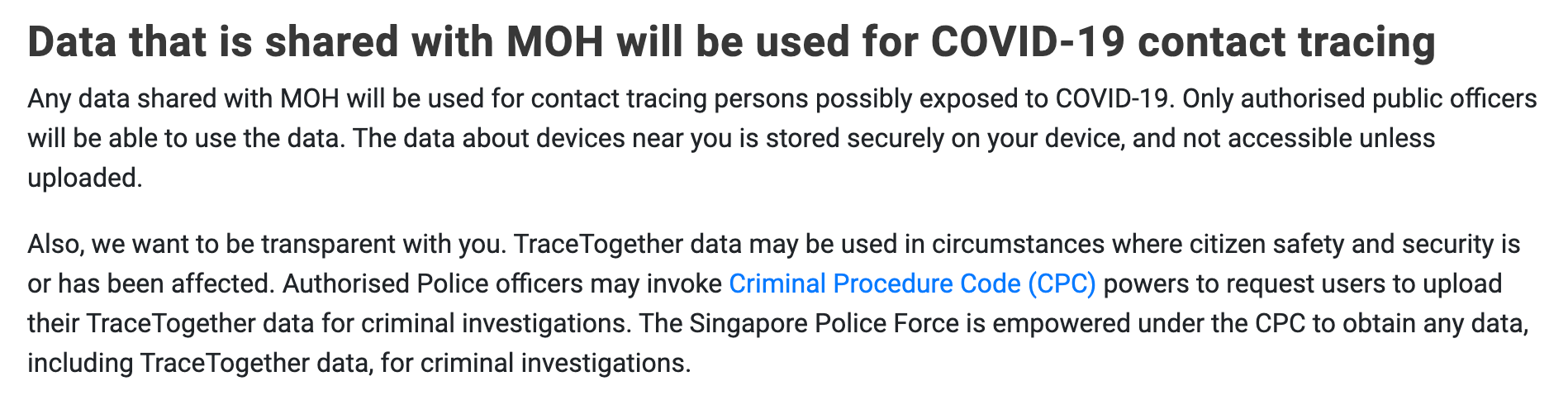The height and width of the screenshot is (405, 1568).
Task: Click the phrase 'citizen safety and security'
Action: (1342, 245)
